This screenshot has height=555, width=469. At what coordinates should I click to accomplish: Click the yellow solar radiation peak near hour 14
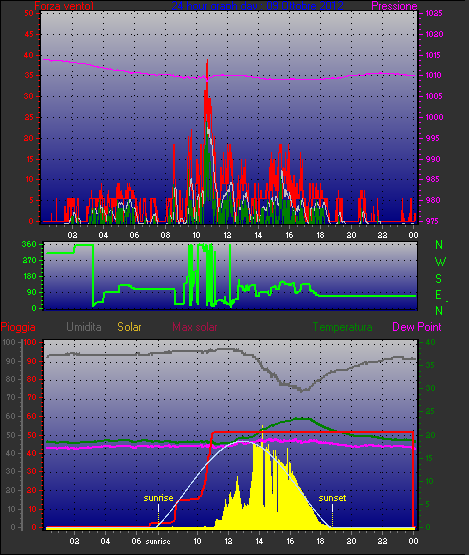pyautogui.click(x=262, y=428)
